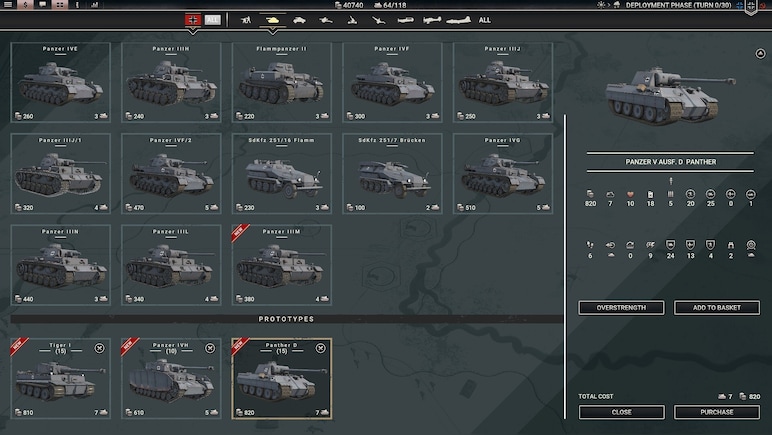
Task: Open the main menu hamburger icon
Action: pos(8,4)
